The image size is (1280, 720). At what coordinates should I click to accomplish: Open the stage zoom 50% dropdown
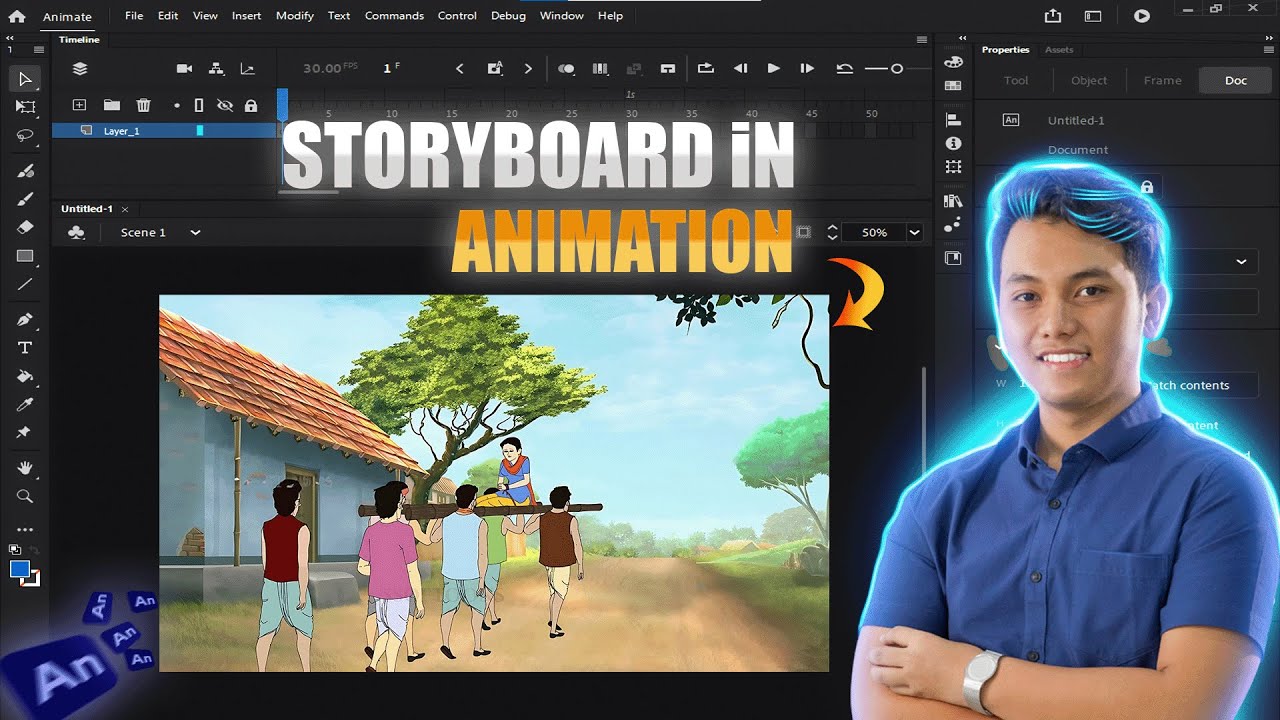click(x=914, y=232)
